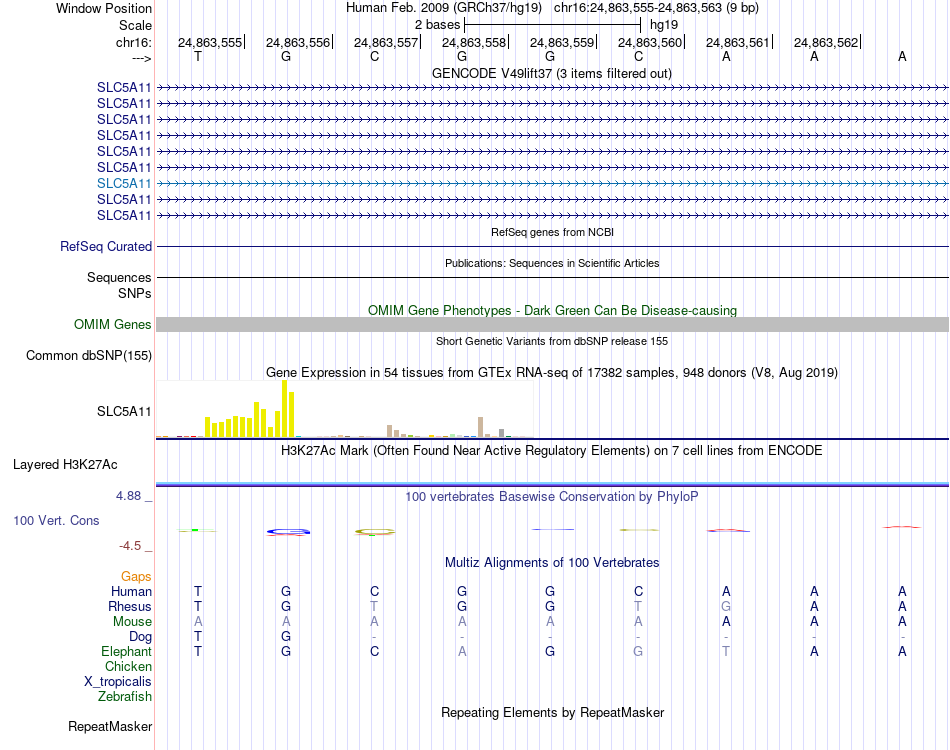Click the GENCODE V49lift37 track title
This screenshot has width=950, height=750.
coord(551,74)
